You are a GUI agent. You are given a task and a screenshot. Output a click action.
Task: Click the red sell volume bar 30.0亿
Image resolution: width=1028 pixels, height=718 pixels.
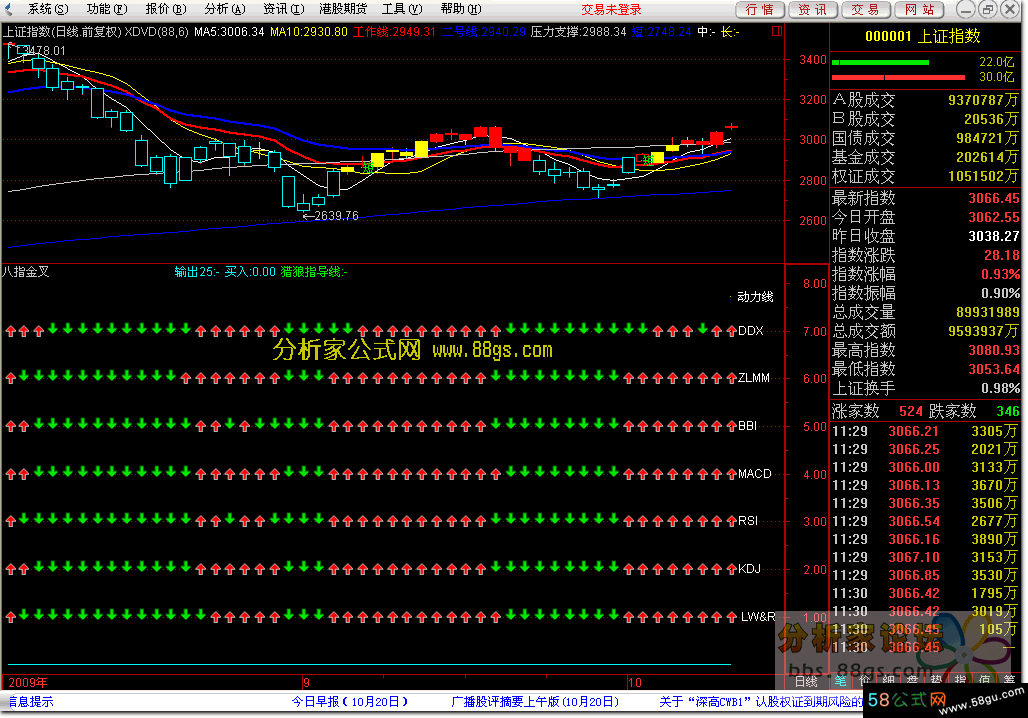tap(898, 77)
